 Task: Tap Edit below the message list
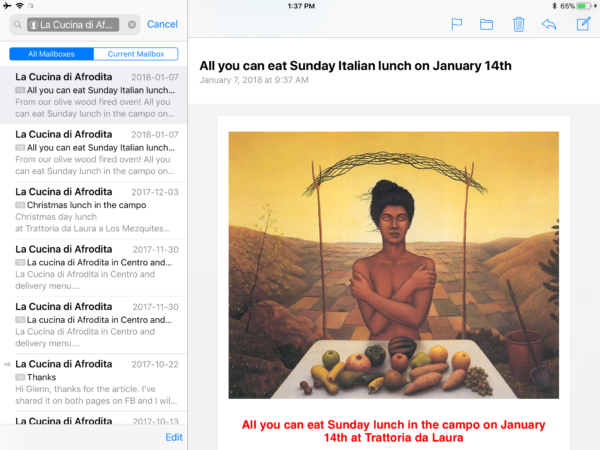pyautogui.click(x=174, y=437)
